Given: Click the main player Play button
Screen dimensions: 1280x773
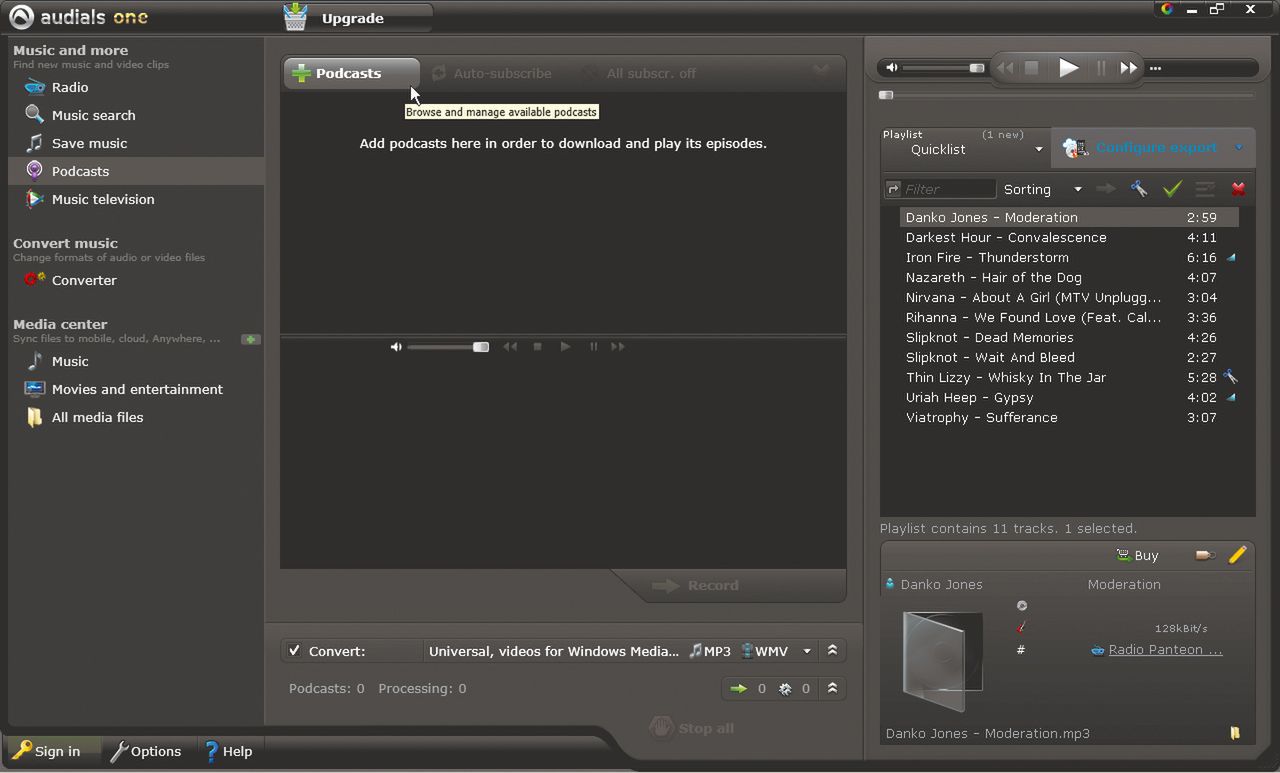Looking at the screenshot, I should point(1069,68).
